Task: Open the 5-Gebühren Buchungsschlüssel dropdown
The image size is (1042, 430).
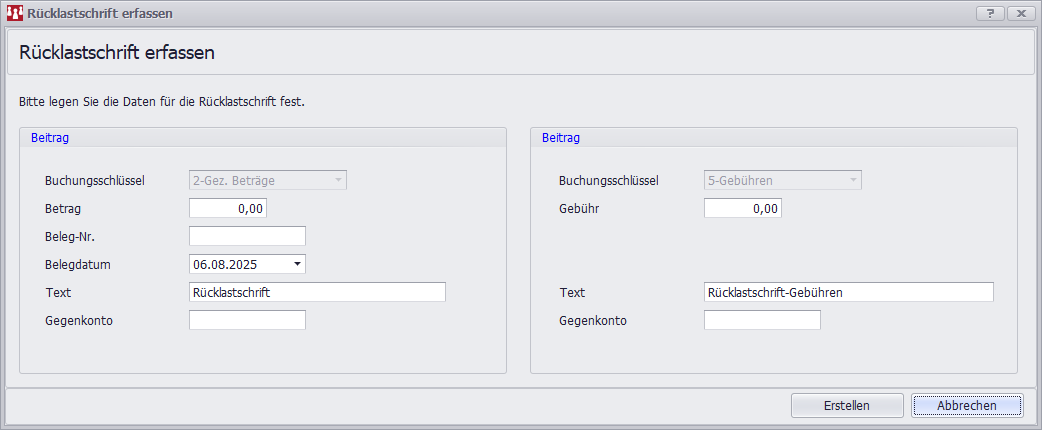Action: [782, 180]
